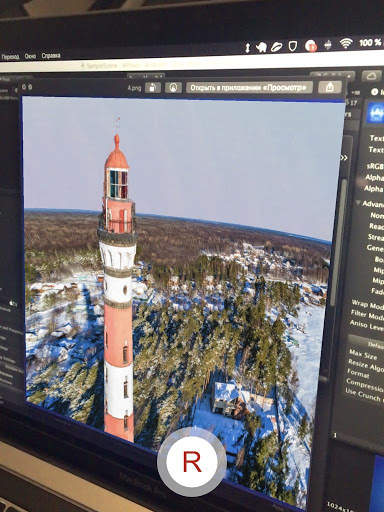Click the Format label
Image resolution: width=384 pixels, height=512 pixels.
point(358,373)
